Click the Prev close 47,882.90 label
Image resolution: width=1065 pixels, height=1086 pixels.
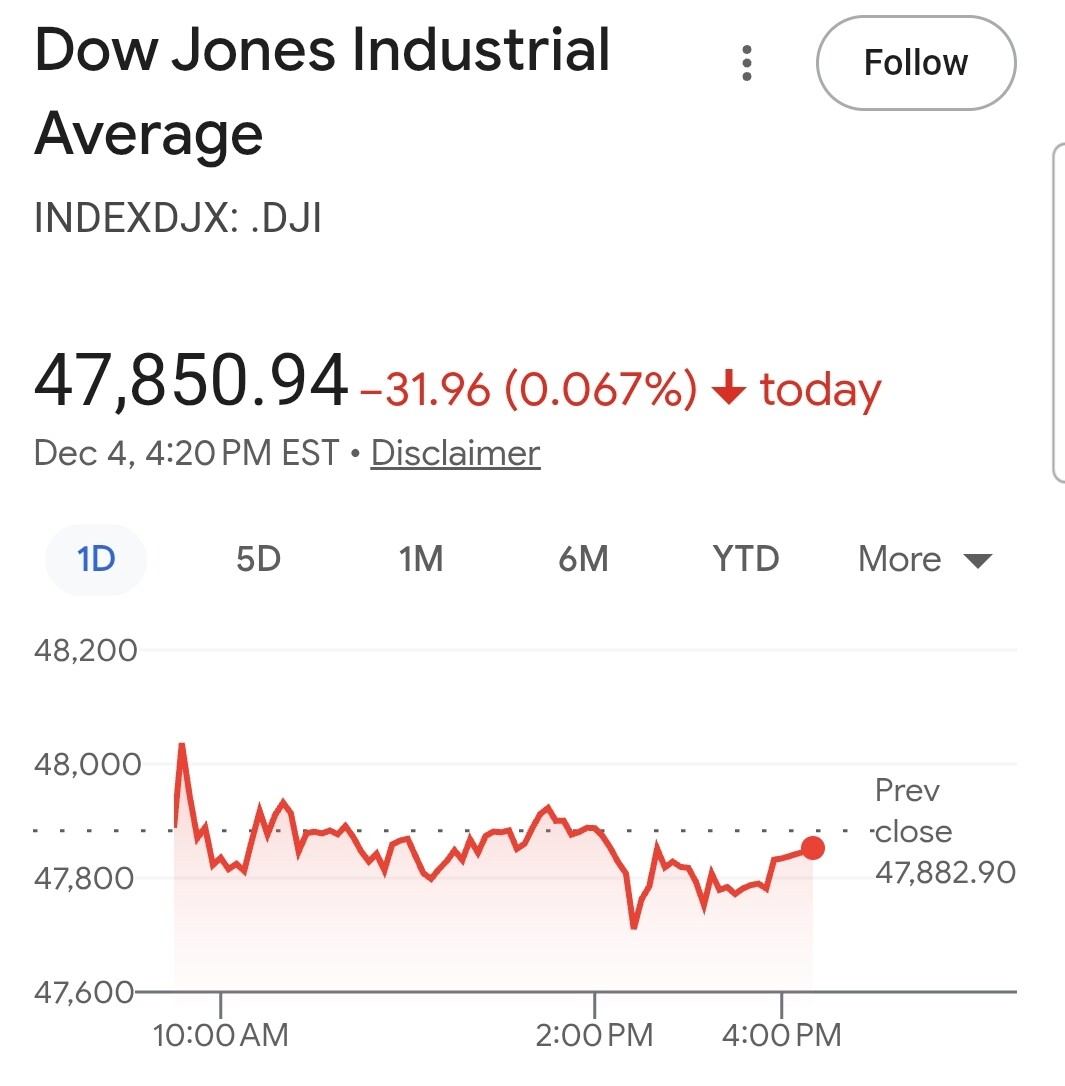tap(943, 832)
